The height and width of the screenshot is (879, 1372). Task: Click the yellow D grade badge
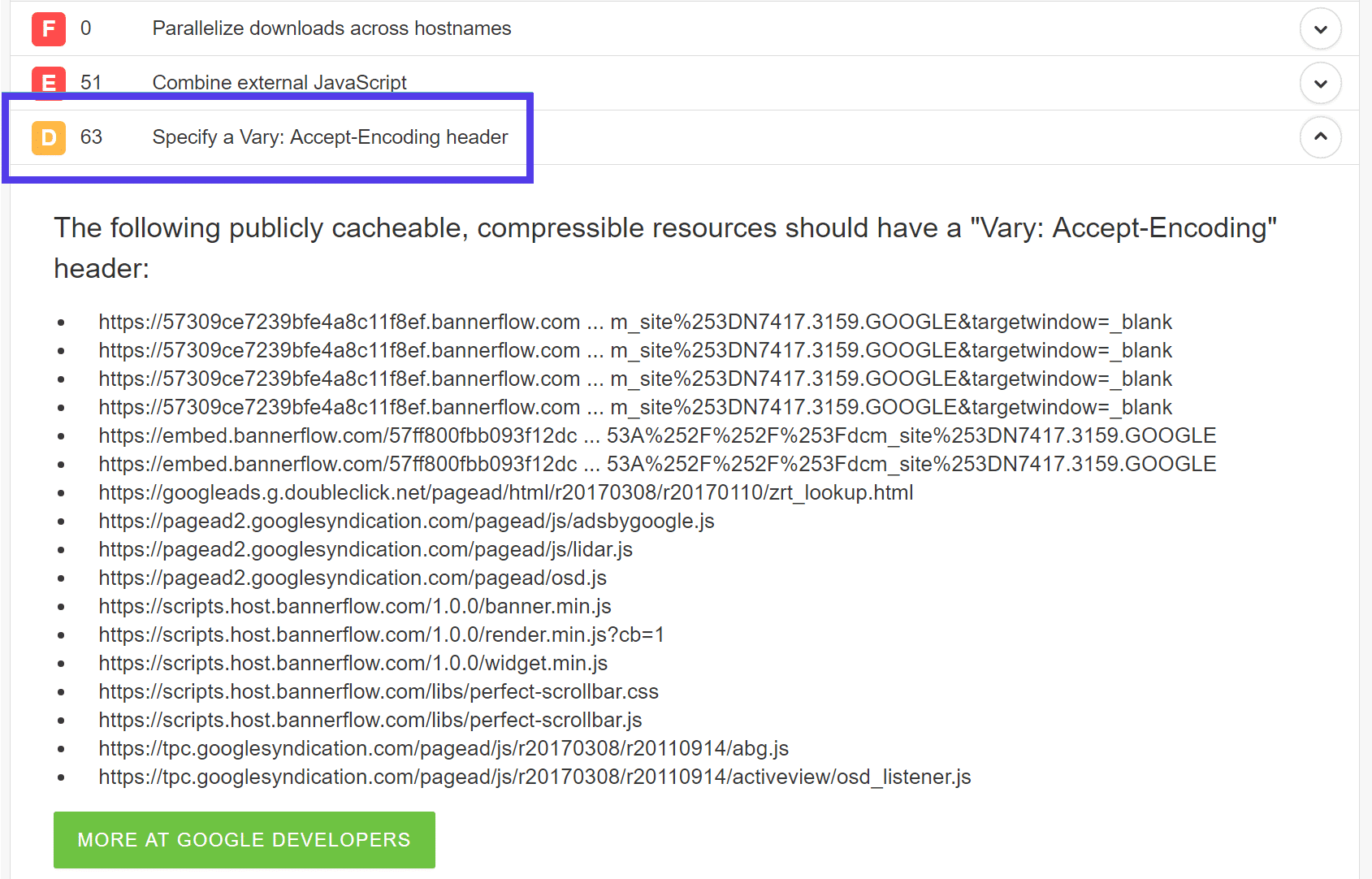tap(48, 137)
